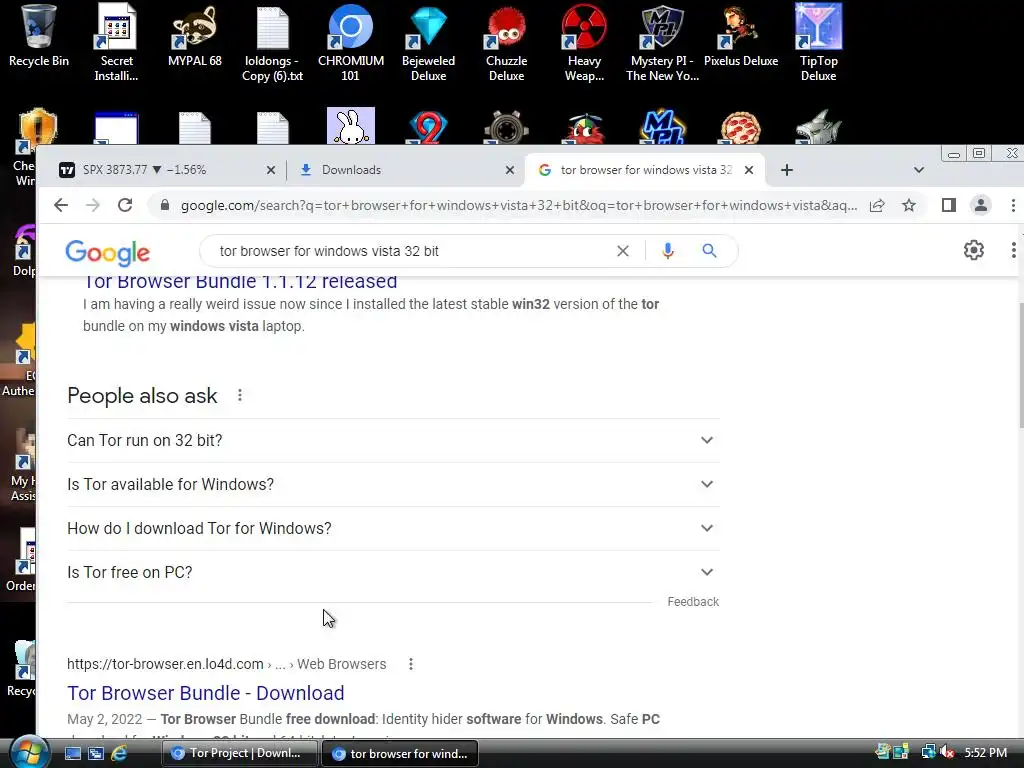This screenshot has height=768, width=1024.
Task: Bookmark this page with the star icon
Action: 908,206
